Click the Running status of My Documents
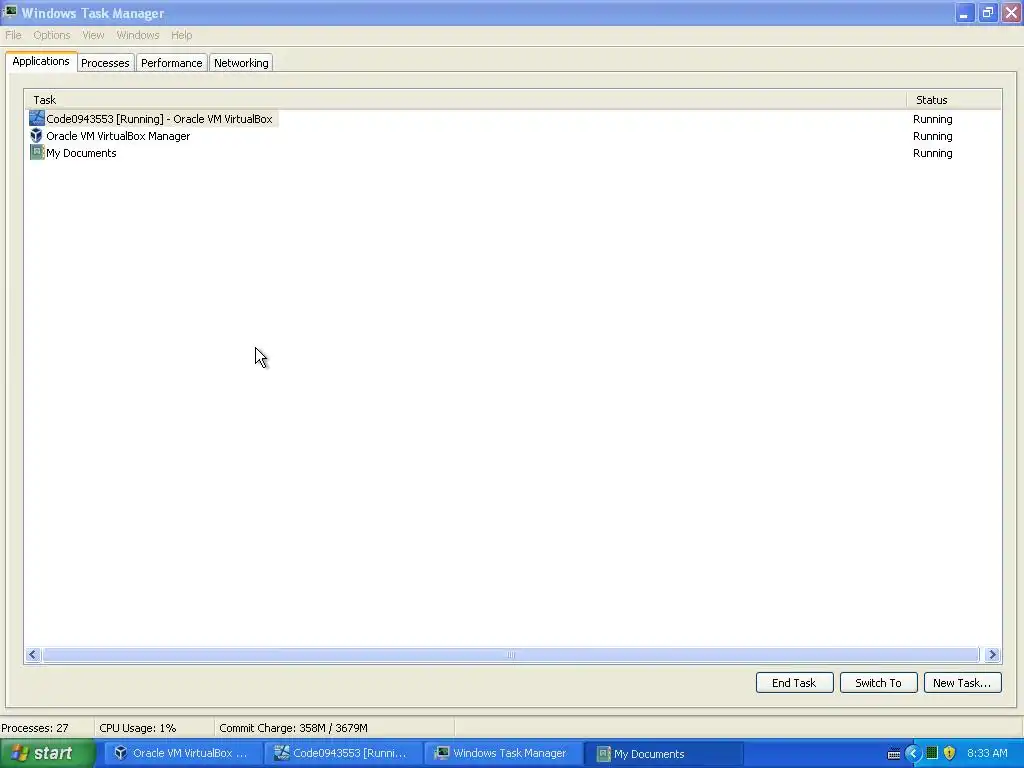The height and width of the screenshot is (768, 1024). pyautogui.click(x=933, y=153)
